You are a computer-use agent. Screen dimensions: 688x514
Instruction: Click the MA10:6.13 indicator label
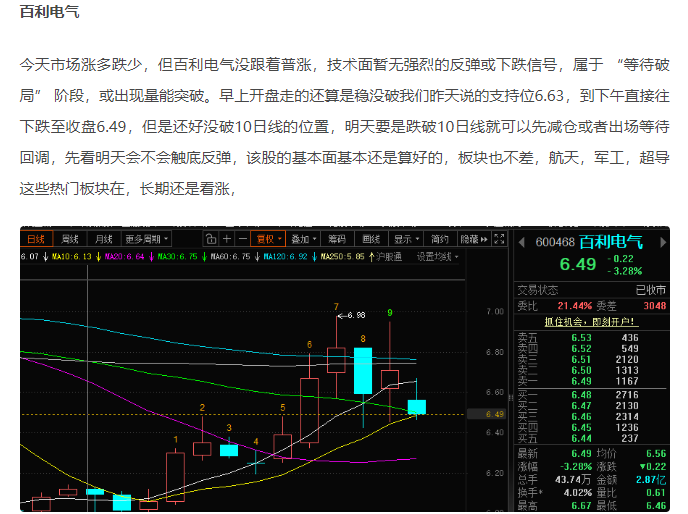point(72,257)
